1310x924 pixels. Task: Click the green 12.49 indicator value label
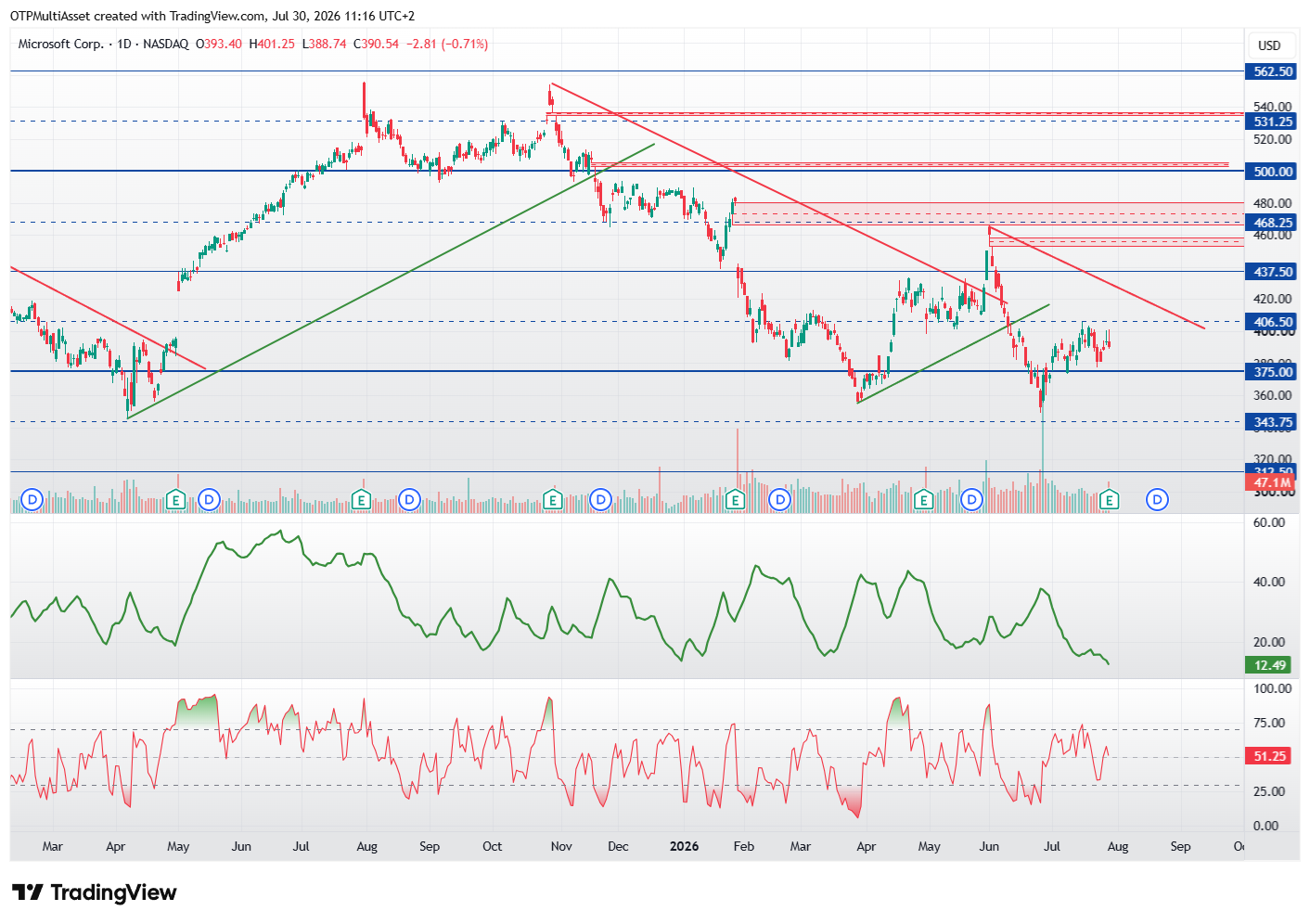tap(1270, 665)
